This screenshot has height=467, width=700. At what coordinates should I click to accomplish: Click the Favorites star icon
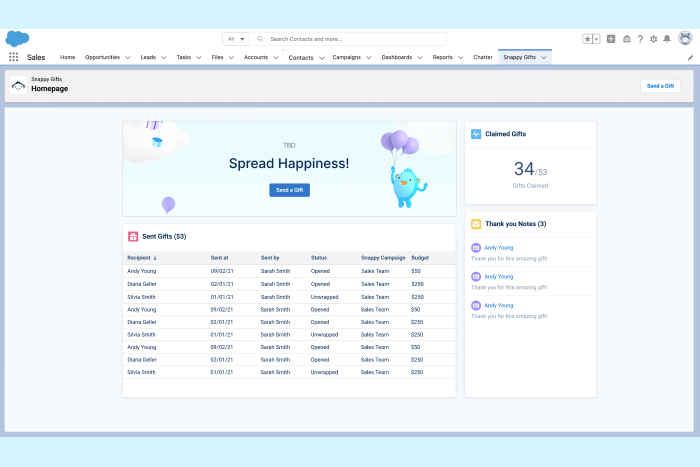588,39
